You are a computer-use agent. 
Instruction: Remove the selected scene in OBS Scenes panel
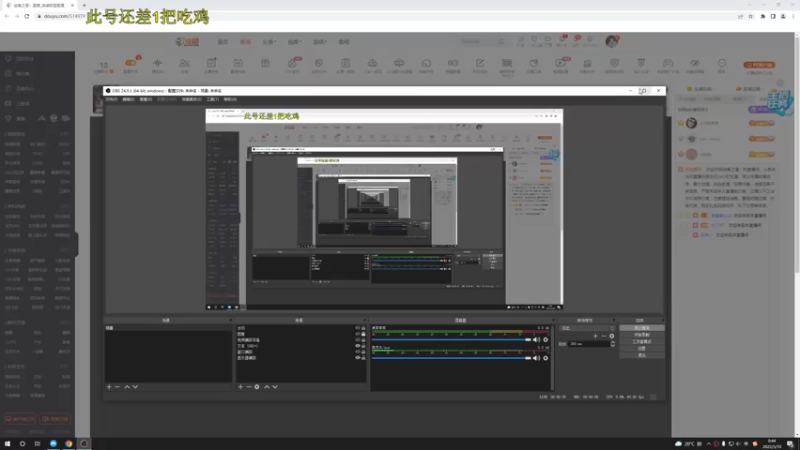point(117,387)
